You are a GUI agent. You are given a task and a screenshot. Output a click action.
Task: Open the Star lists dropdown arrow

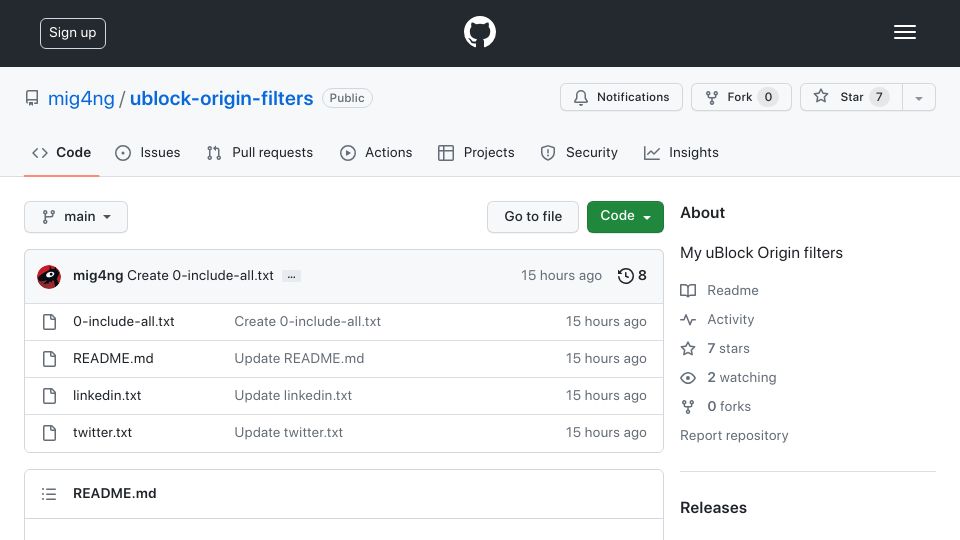click(918, 98)
